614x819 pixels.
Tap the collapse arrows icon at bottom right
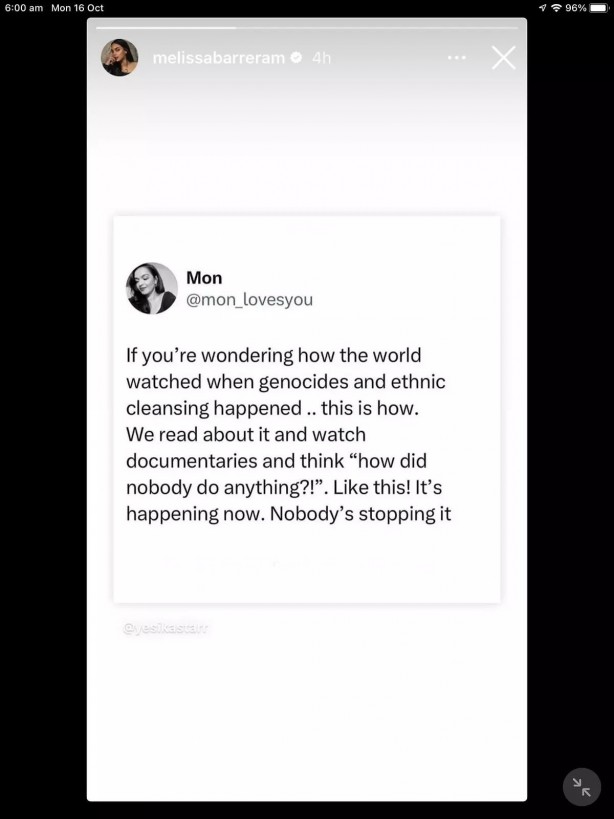click(x=581, y=786)
